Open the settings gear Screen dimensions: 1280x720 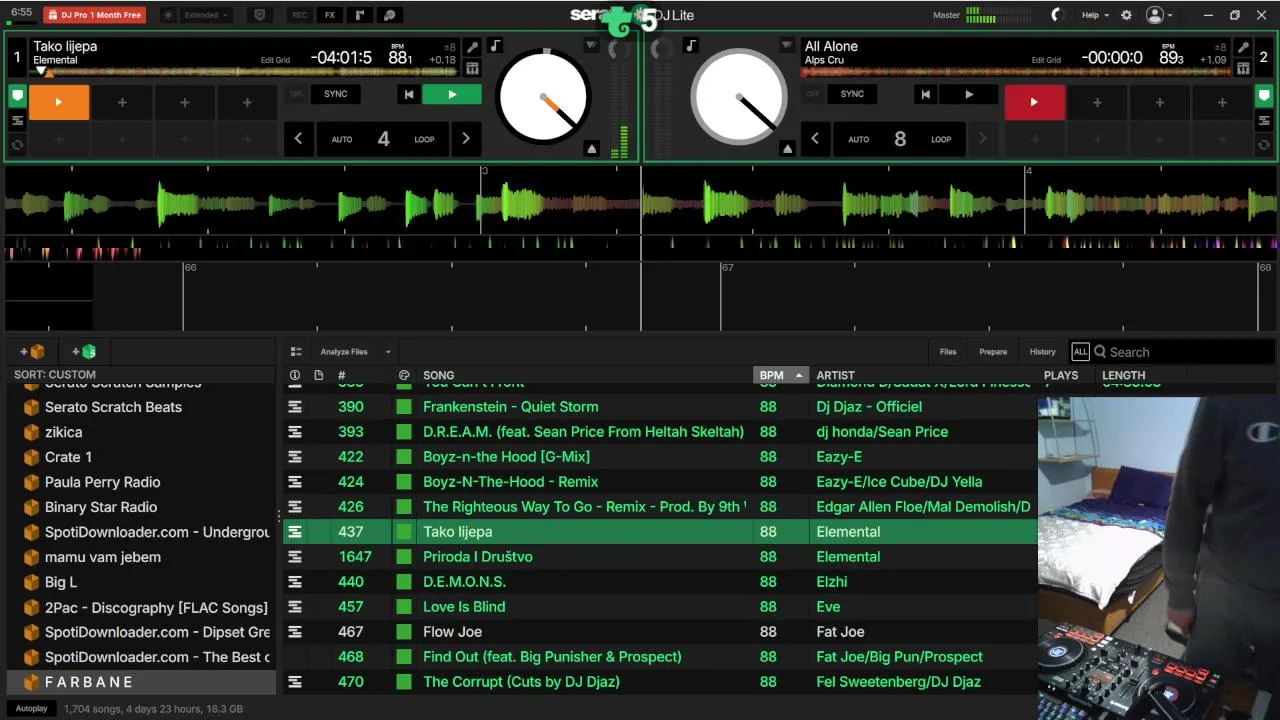[x=1127, y=15]
